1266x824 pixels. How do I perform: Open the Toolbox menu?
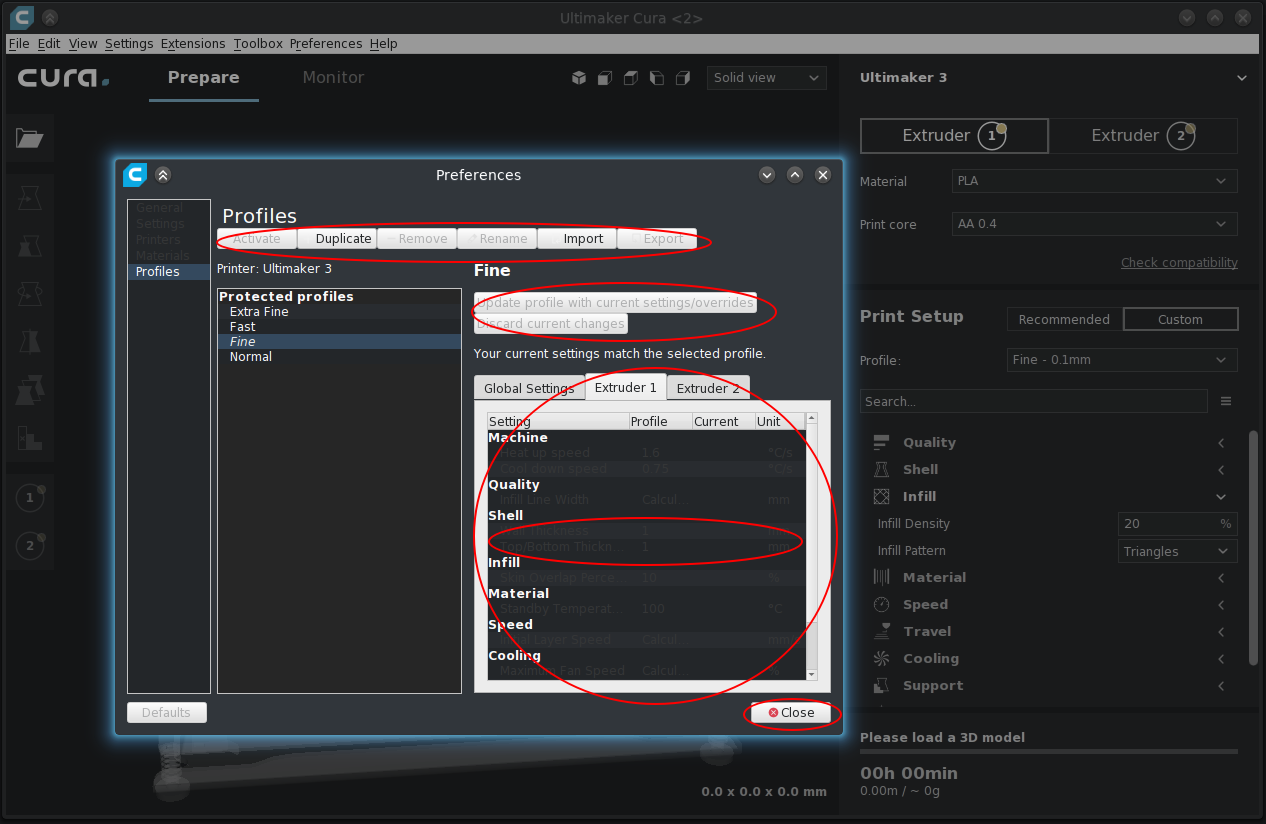click(x=258, y=43)
